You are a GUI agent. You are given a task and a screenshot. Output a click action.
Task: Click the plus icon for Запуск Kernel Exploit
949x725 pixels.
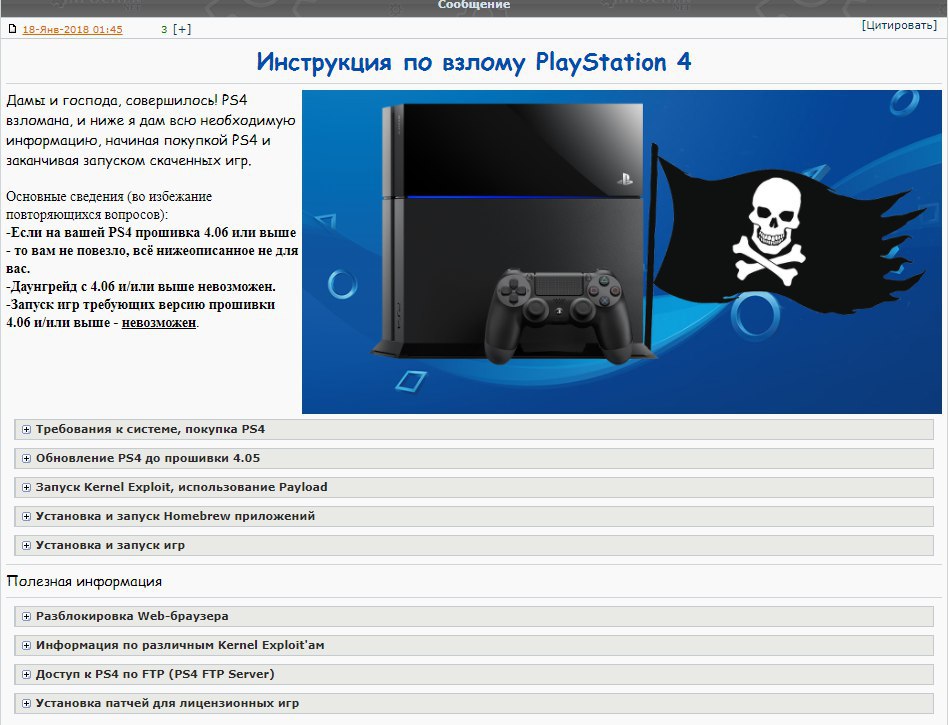[x=26, y=488]
